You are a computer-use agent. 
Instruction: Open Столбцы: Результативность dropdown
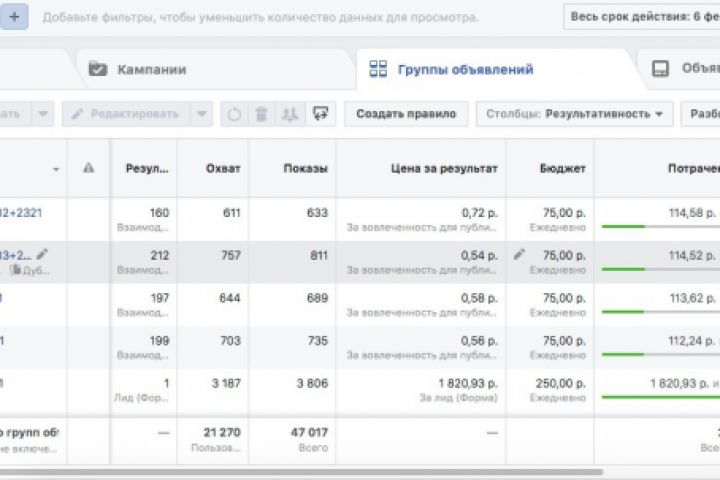[x=574, y=114]
